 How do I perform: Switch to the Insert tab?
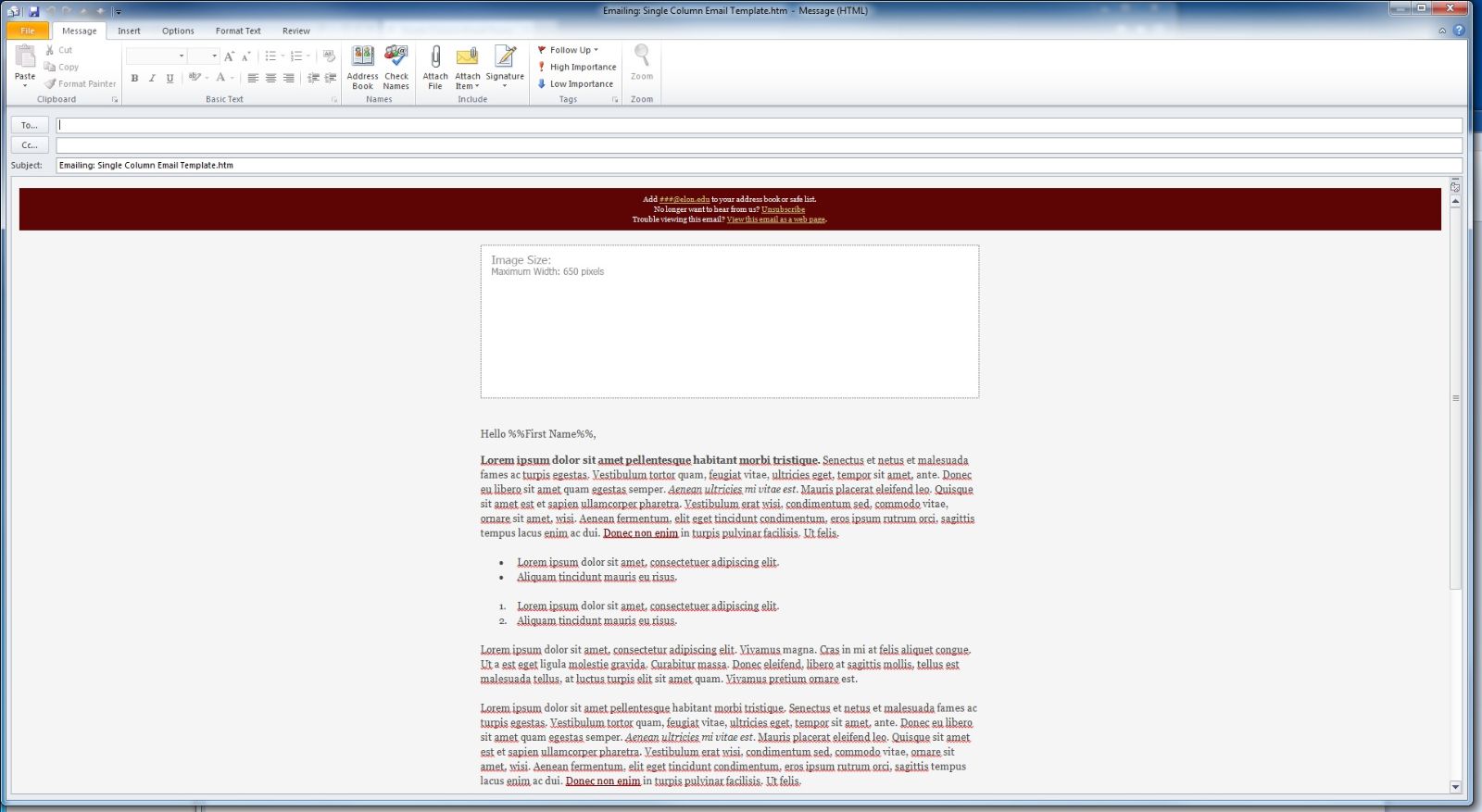tap(129, 31)
